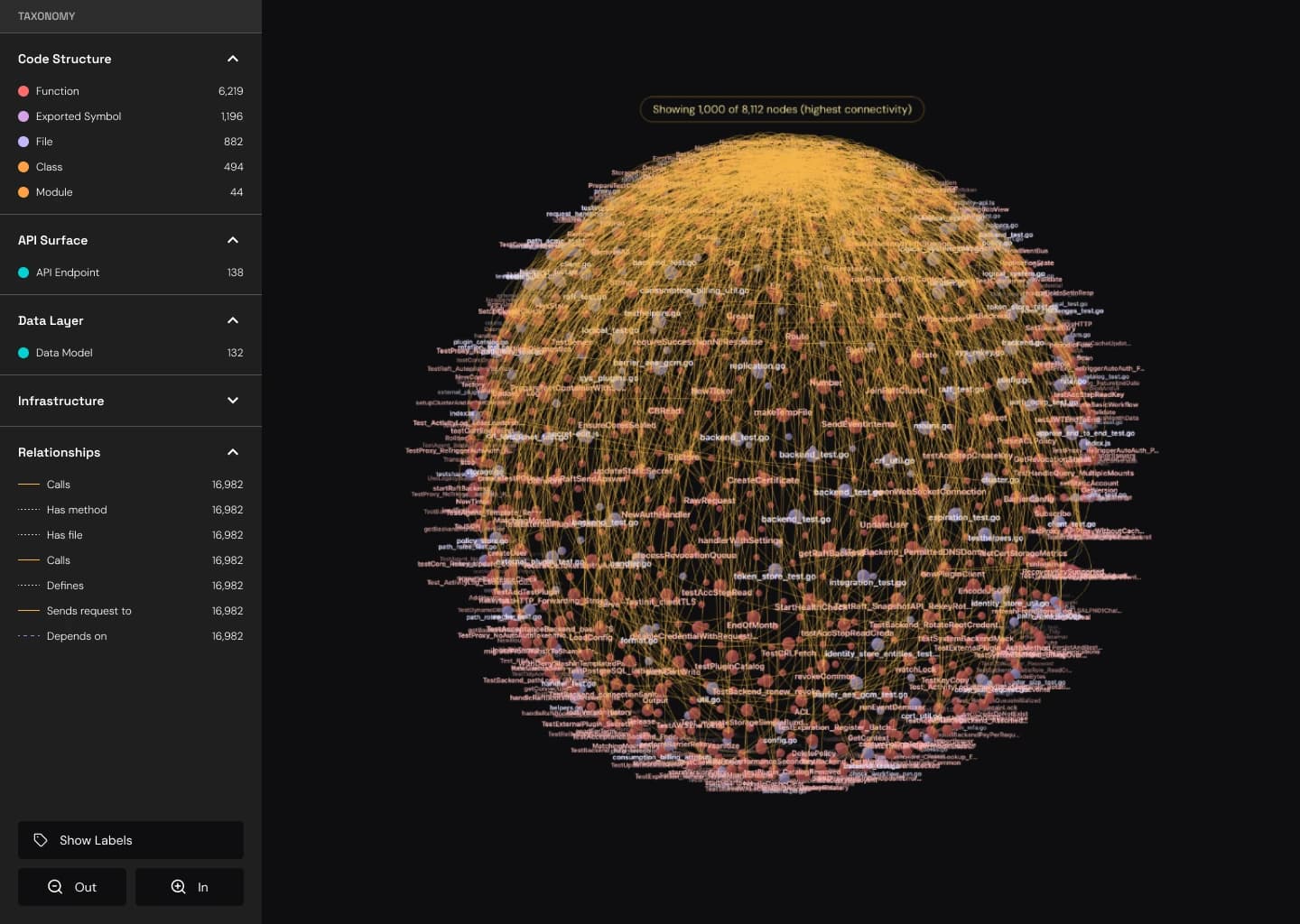Click the File legend color dot
This screenshot has width=1300, height=924.
(x=23, y=142)
